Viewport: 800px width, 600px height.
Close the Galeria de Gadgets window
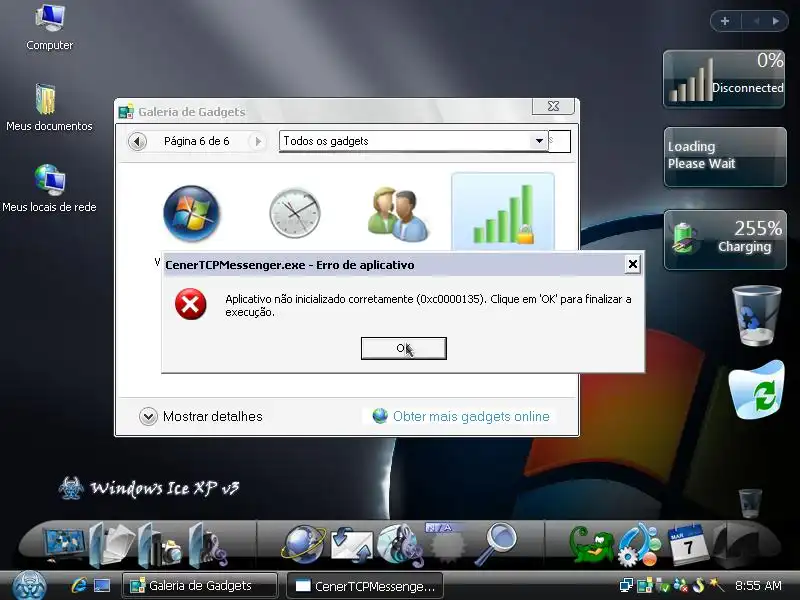click(554, 106)
